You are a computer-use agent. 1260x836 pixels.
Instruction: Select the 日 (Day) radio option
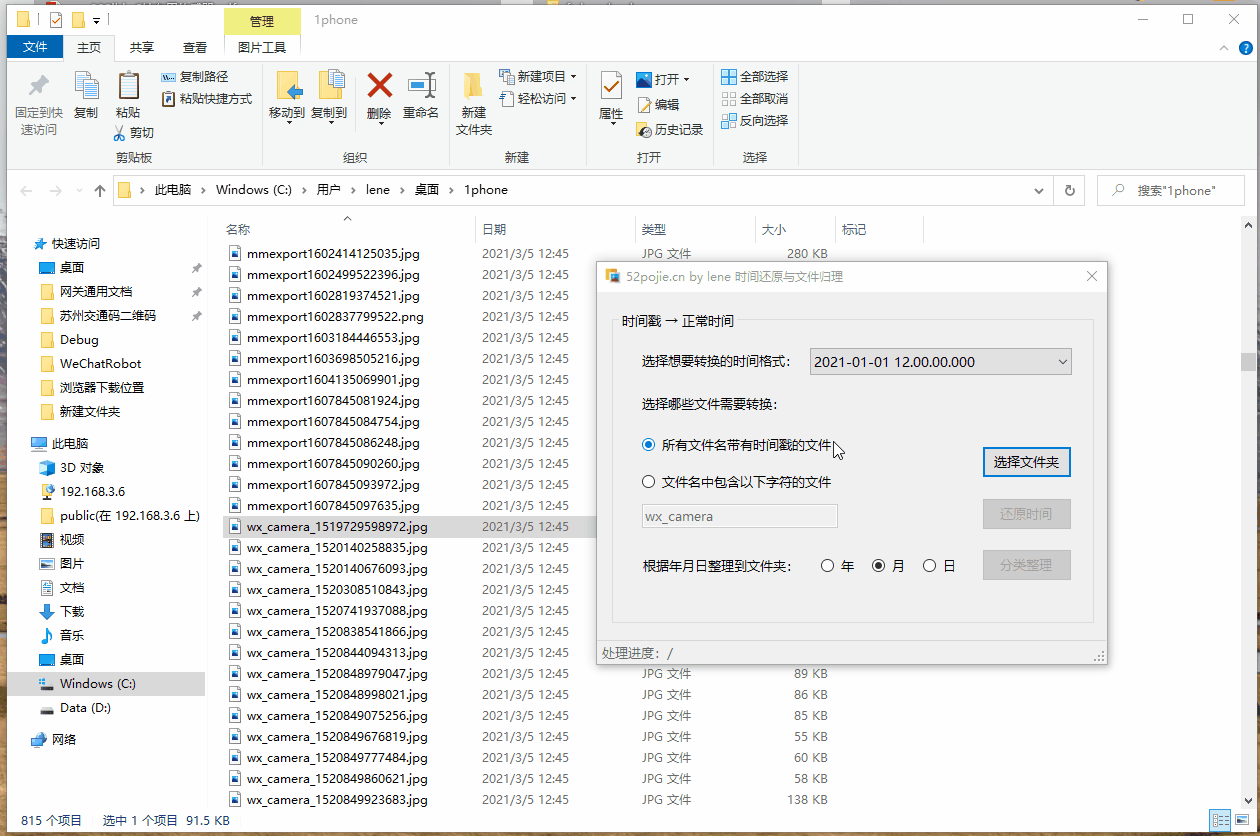click(929, 564)
